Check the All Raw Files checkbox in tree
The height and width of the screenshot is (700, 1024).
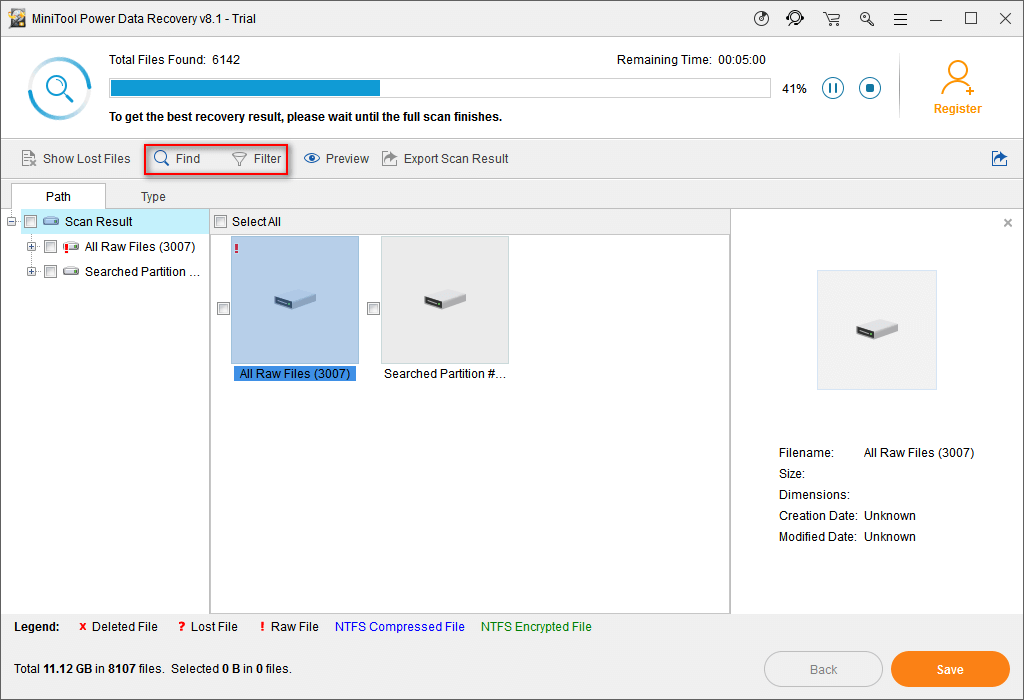point(50,246)
